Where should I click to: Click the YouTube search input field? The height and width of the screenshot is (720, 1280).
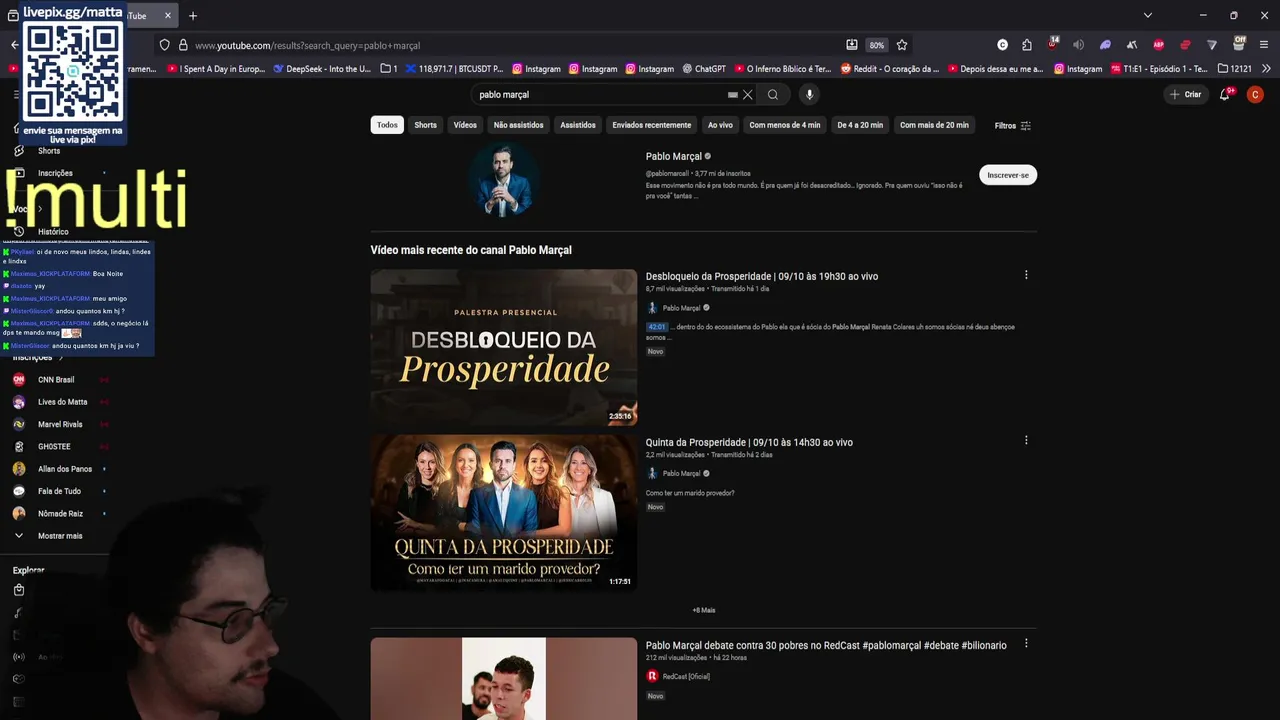tap(600, 95)
